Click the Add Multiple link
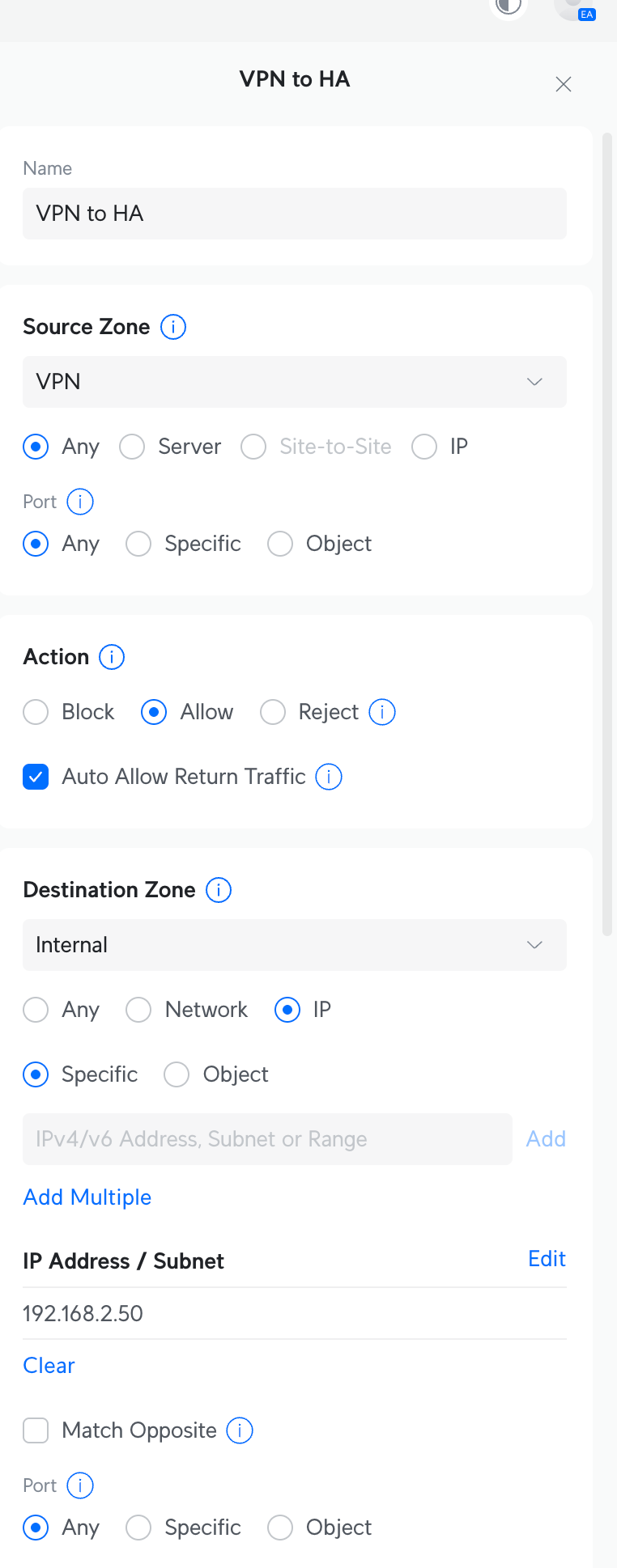This screenshot has height=1568, width=617. pyautogui.click(x=87, y=1197)
